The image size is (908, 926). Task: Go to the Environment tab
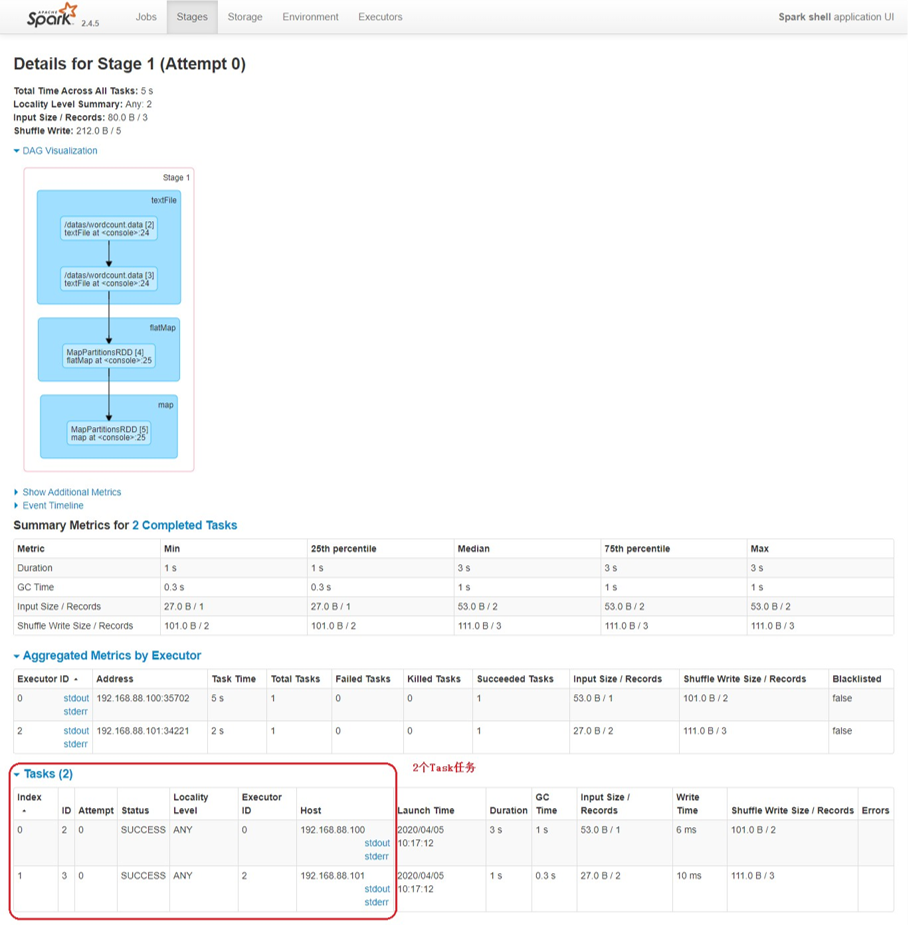point(310,17)
